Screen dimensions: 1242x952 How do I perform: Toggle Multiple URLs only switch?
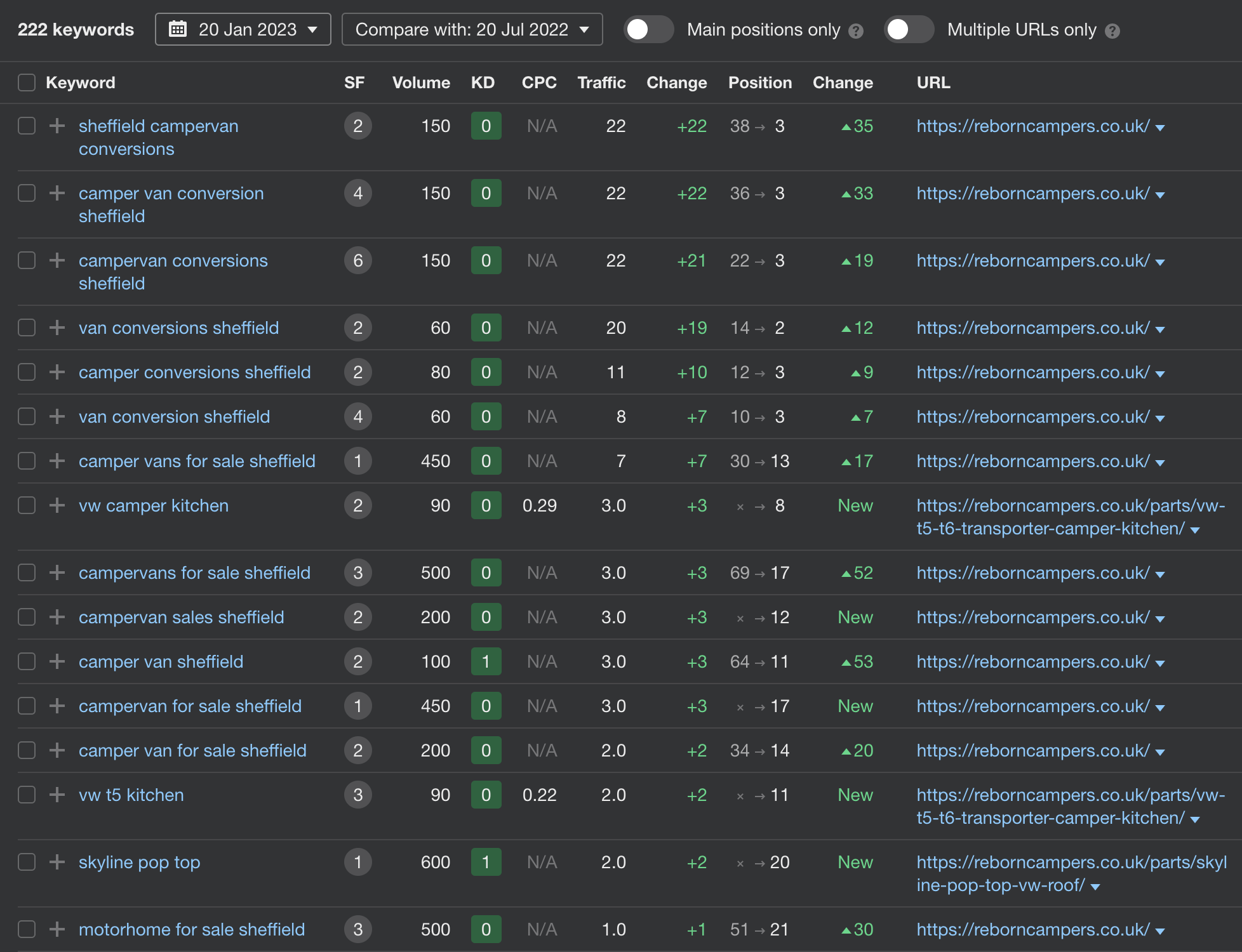(909, 29)
